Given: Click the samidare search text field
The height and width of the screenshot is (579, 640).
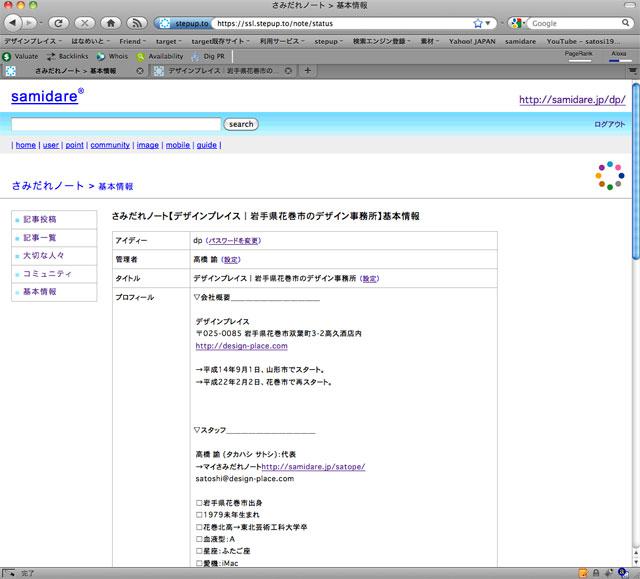Looking at the screenshot, I should coord(115,124).
